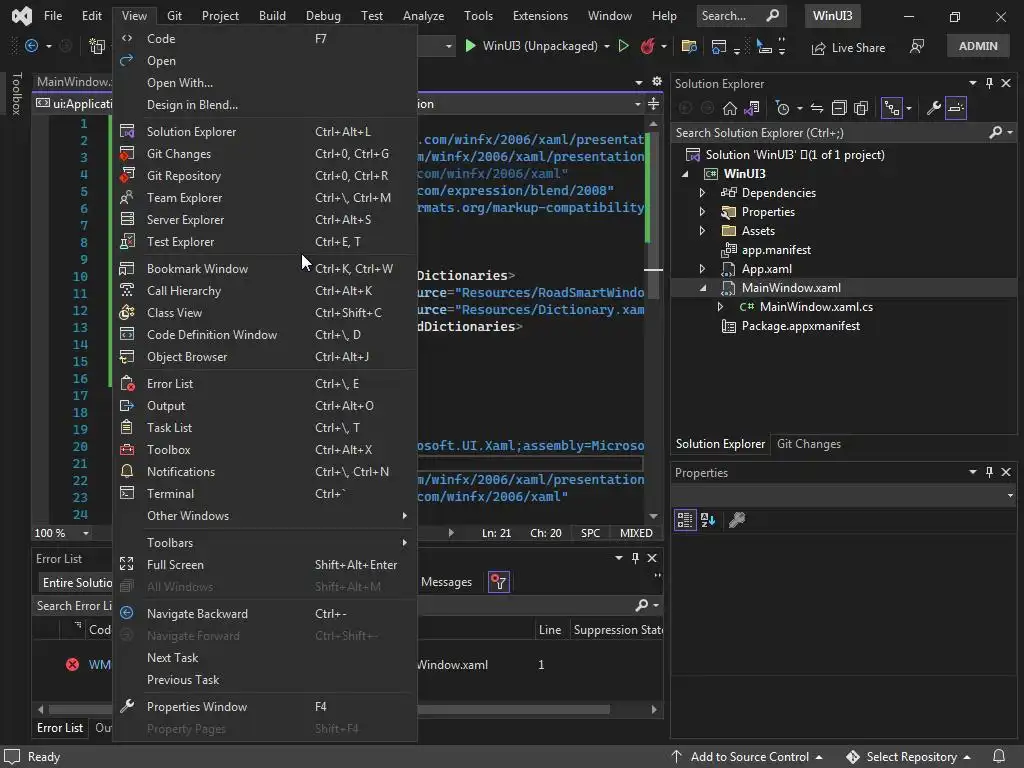1024x768 pixels.
Task: Select Git Changes in View menu
Action: 265,154
